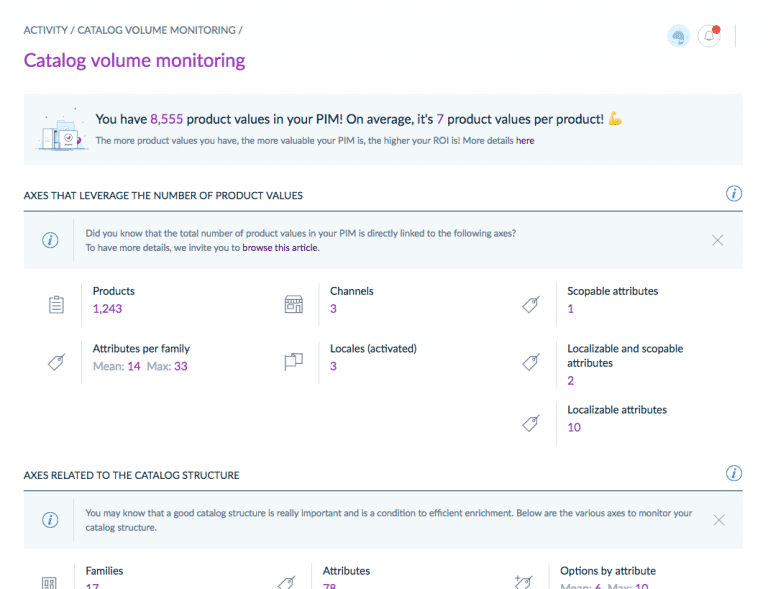Click the Products clipboard icon
The image size is (768, 589).
pos(57,306)
